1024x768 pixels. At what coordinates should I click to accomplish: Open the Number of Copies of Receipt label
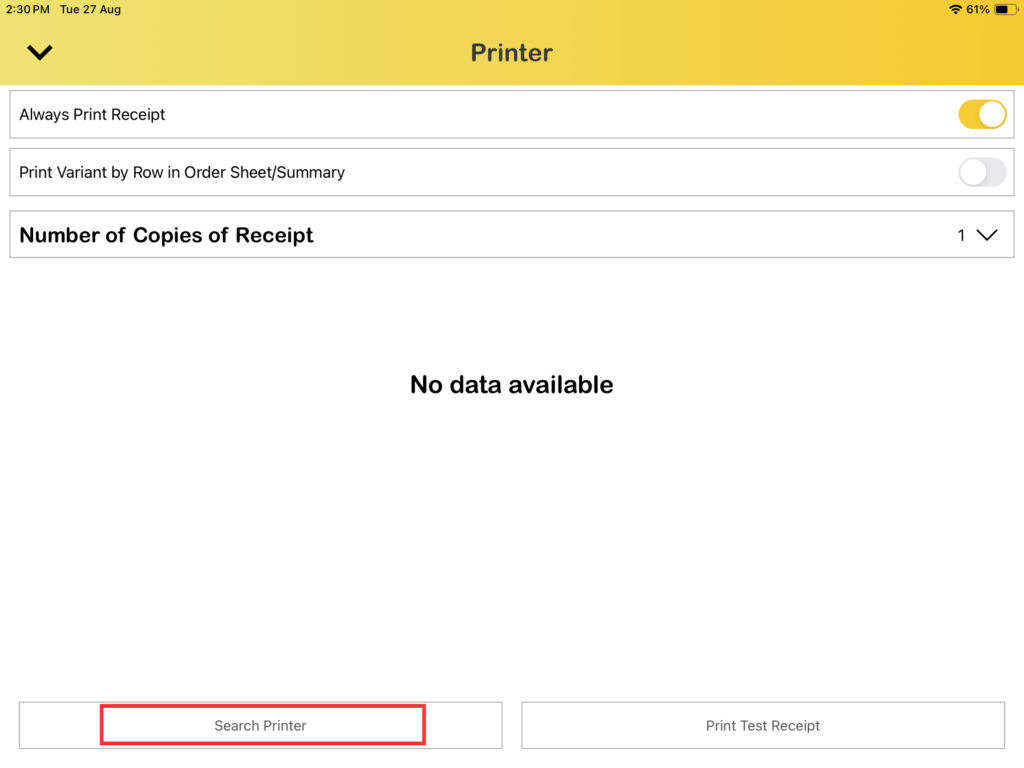[166, 235]
